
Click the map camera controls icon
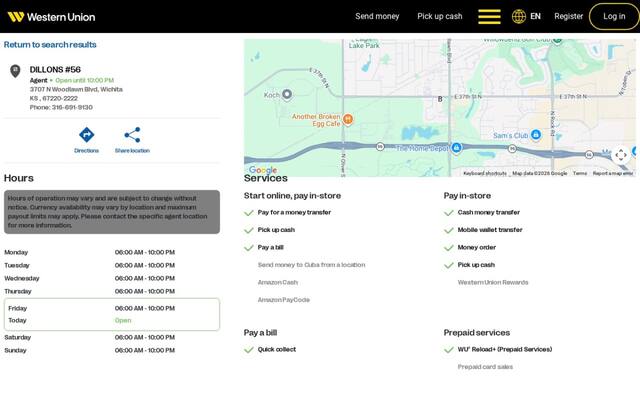621,155
